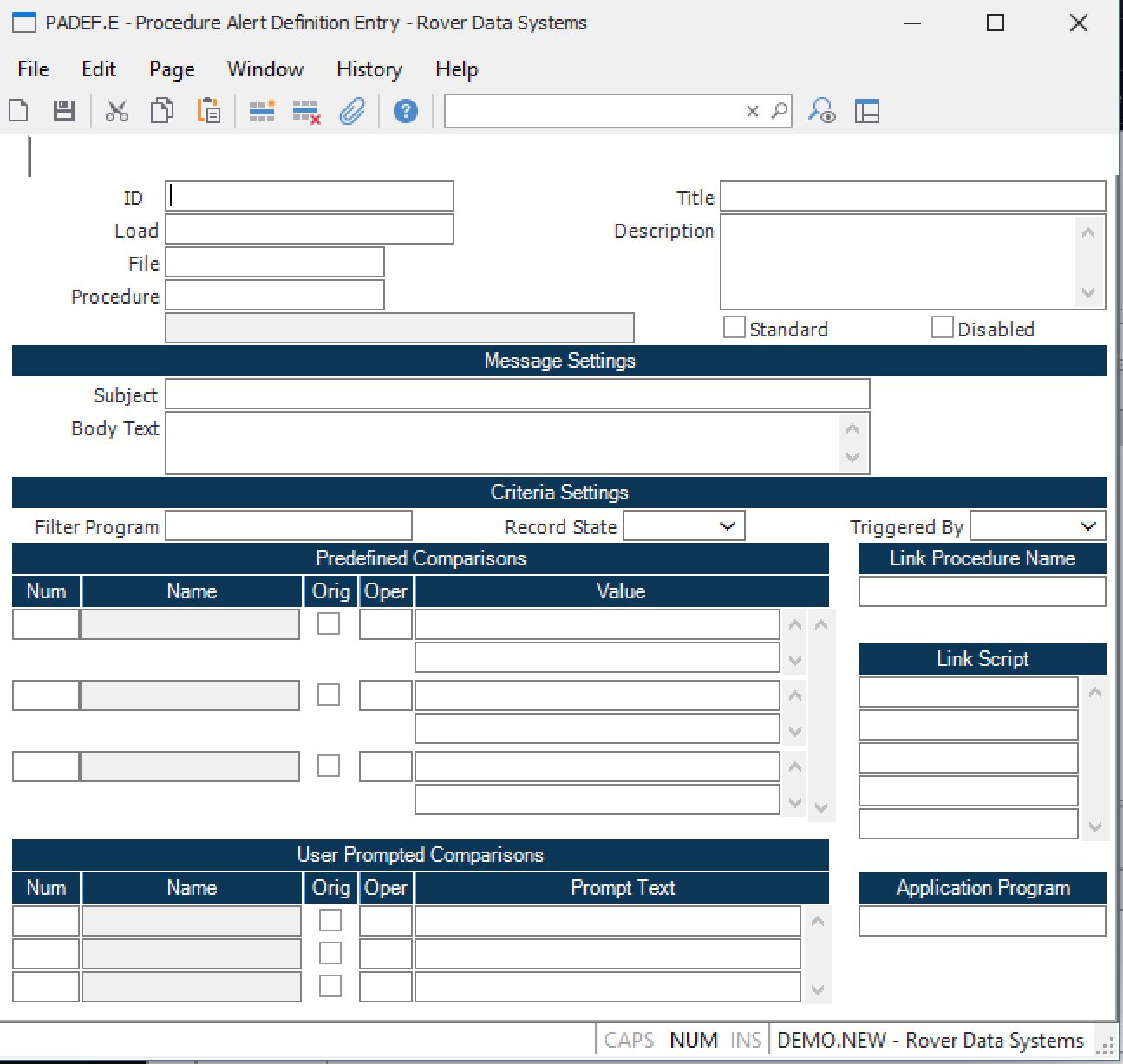Check Orig box in first Predefined Comparisons row
Viewport: 1123px width, 1064px height.
click(329, 623)
